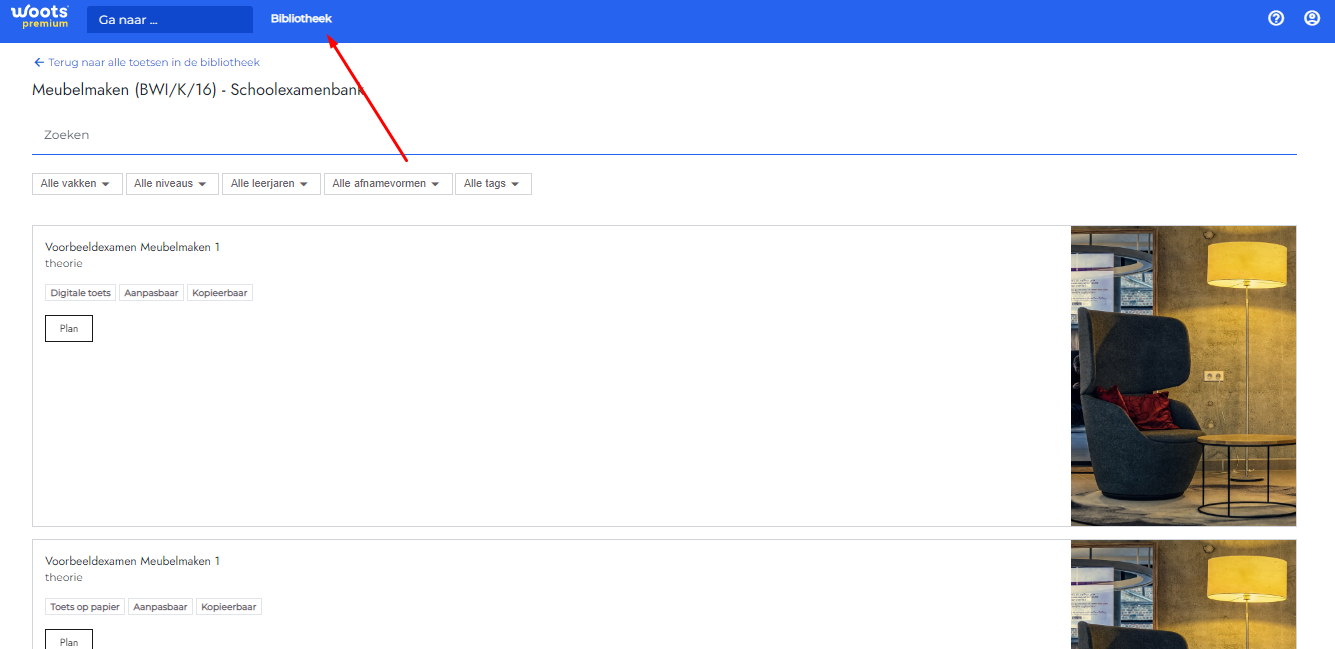Click the Ga naar search field
1335x649 pixels.
(170, 19)
